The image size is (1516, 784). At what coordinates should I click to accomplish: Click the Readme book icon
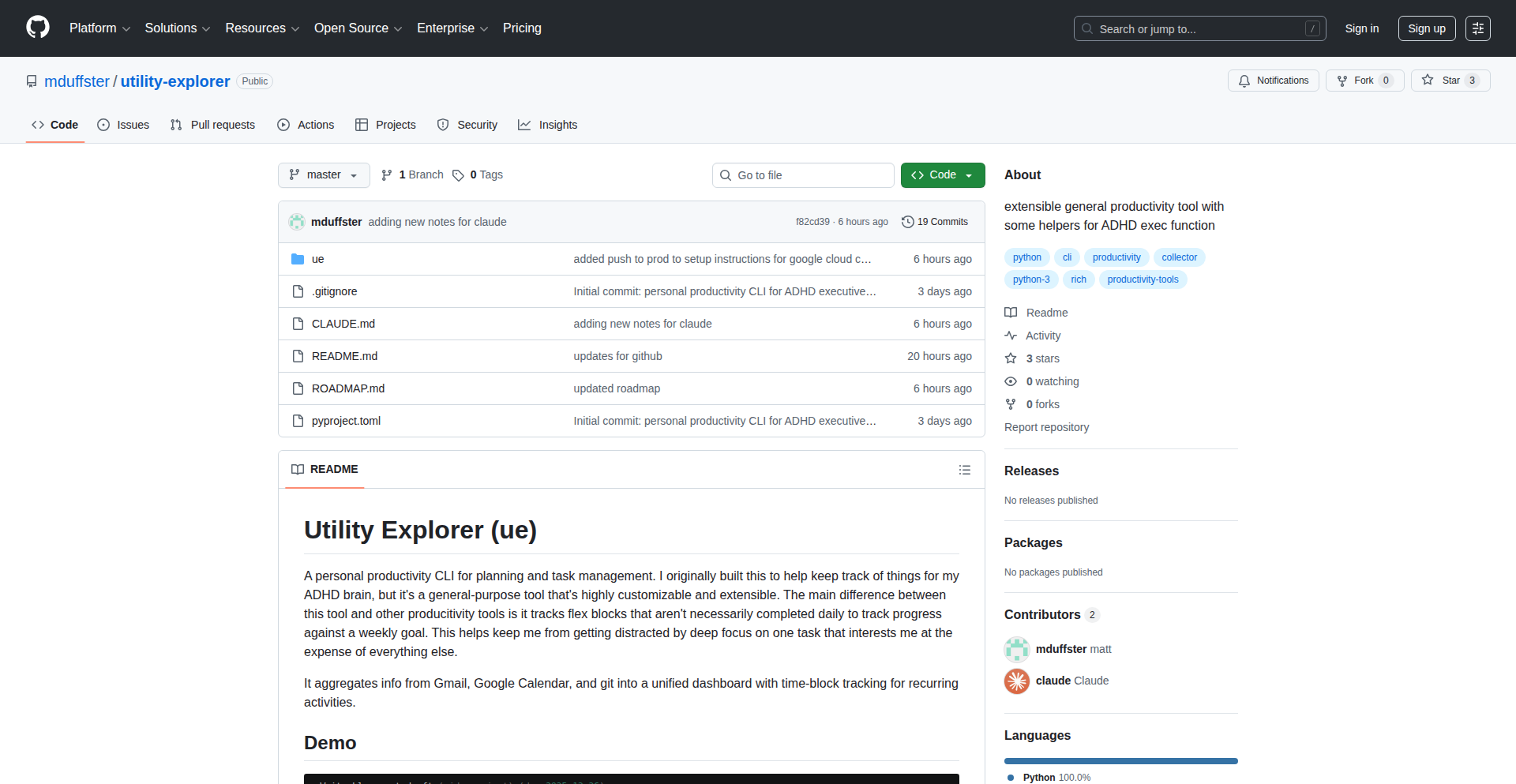click(x=1011, y=312)
